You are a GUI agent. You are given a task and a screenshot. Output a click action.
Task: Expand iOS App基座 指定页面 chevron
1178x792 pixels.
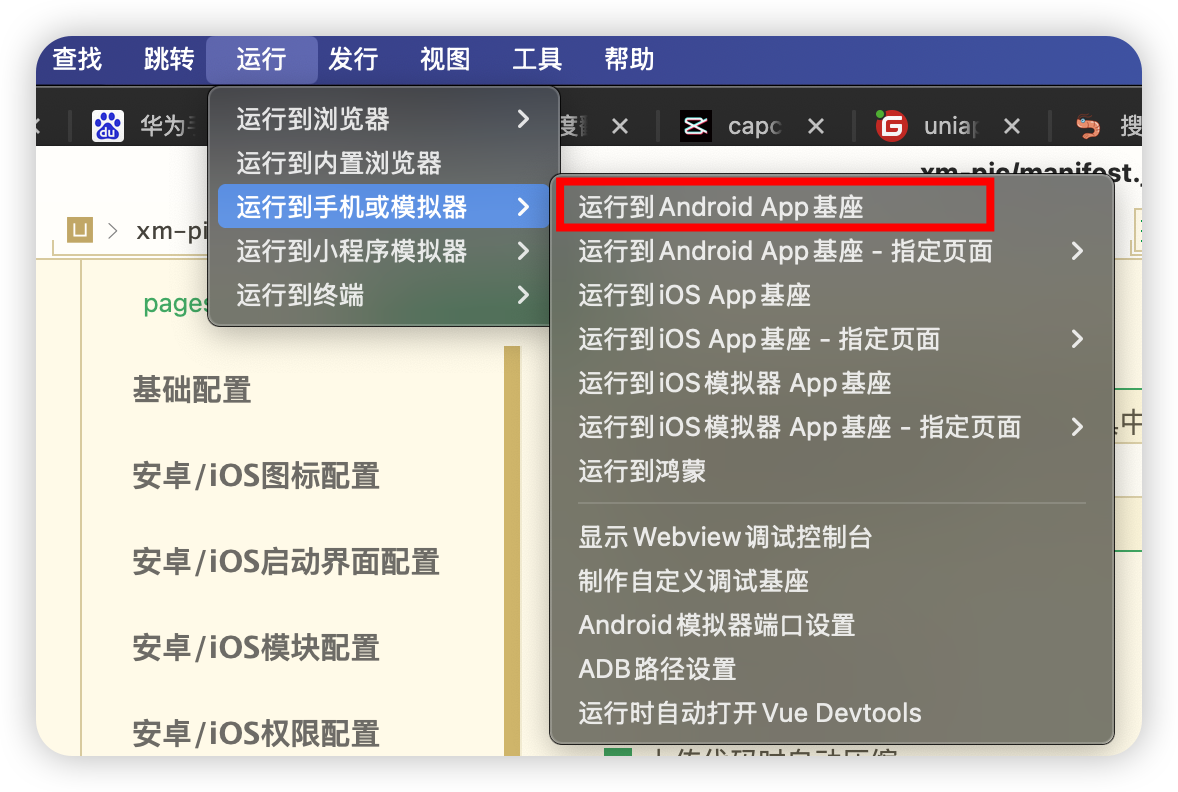pyautogui.click(x=1077, y=339)
